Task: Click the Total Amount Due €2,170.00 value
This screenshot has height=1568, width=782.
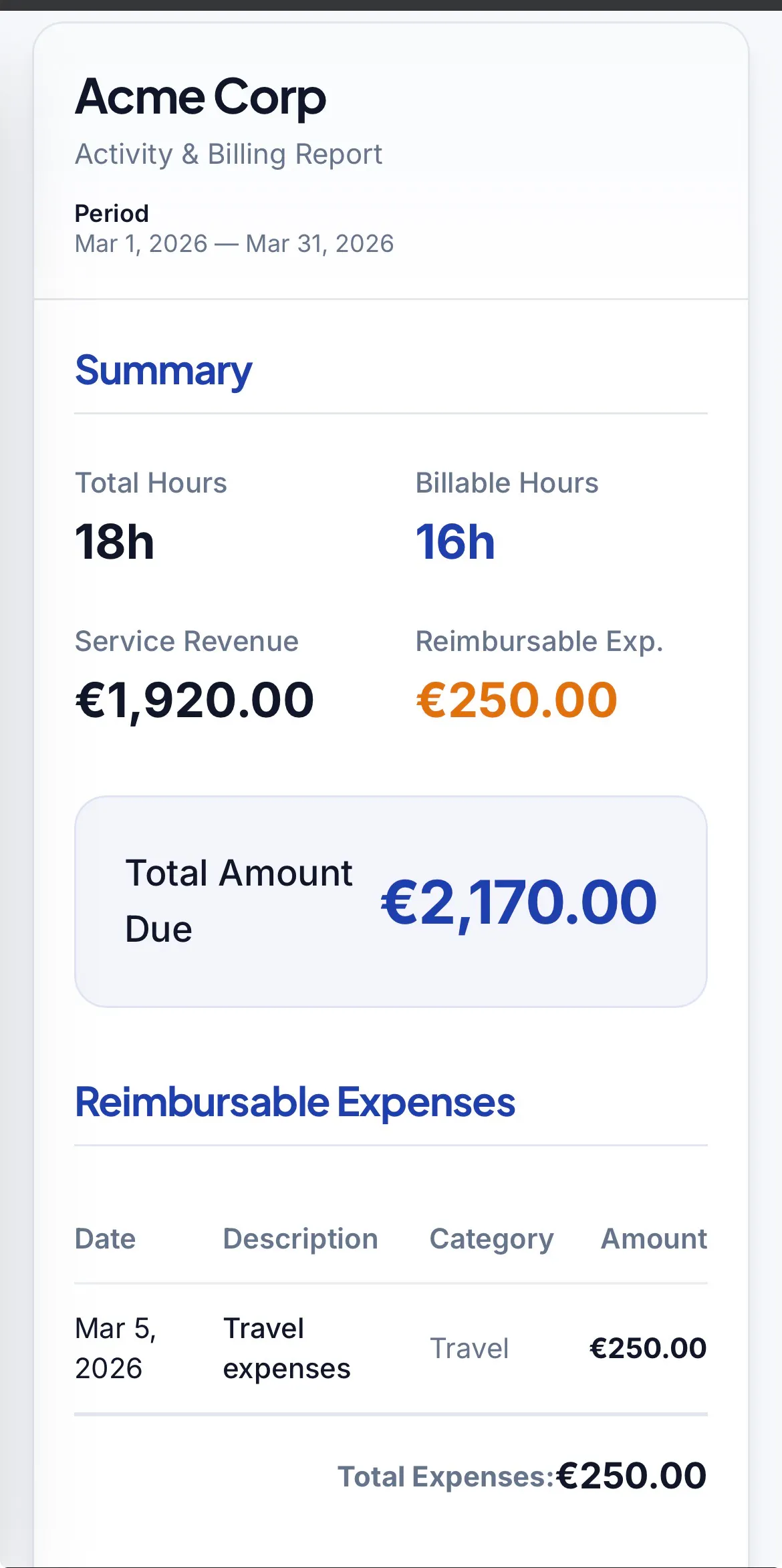Action: click(519, 902)
